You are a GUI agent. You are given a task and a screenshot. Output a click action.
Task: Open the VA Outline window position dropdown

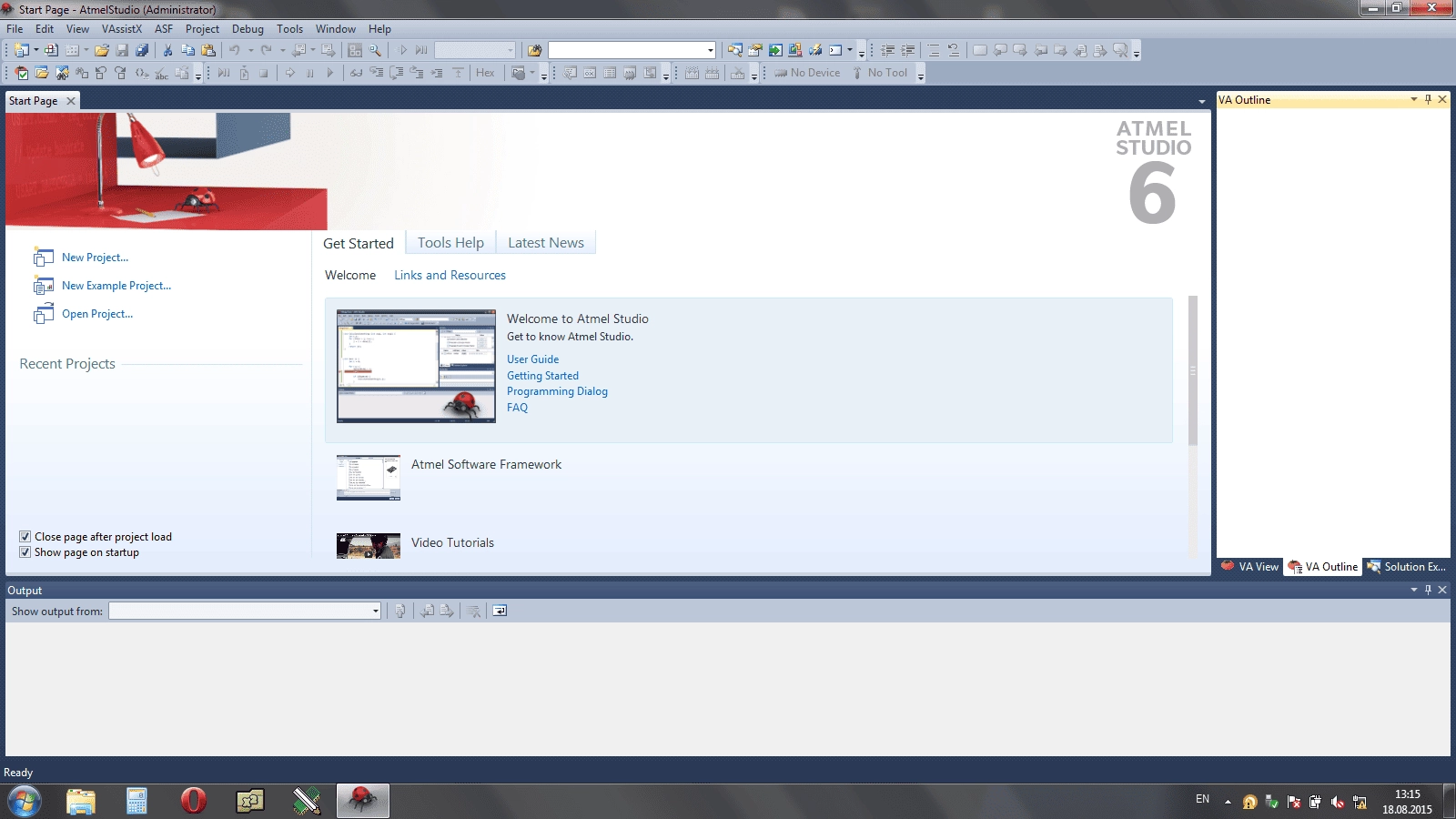pyautogui.click(x=1413, y=99)
